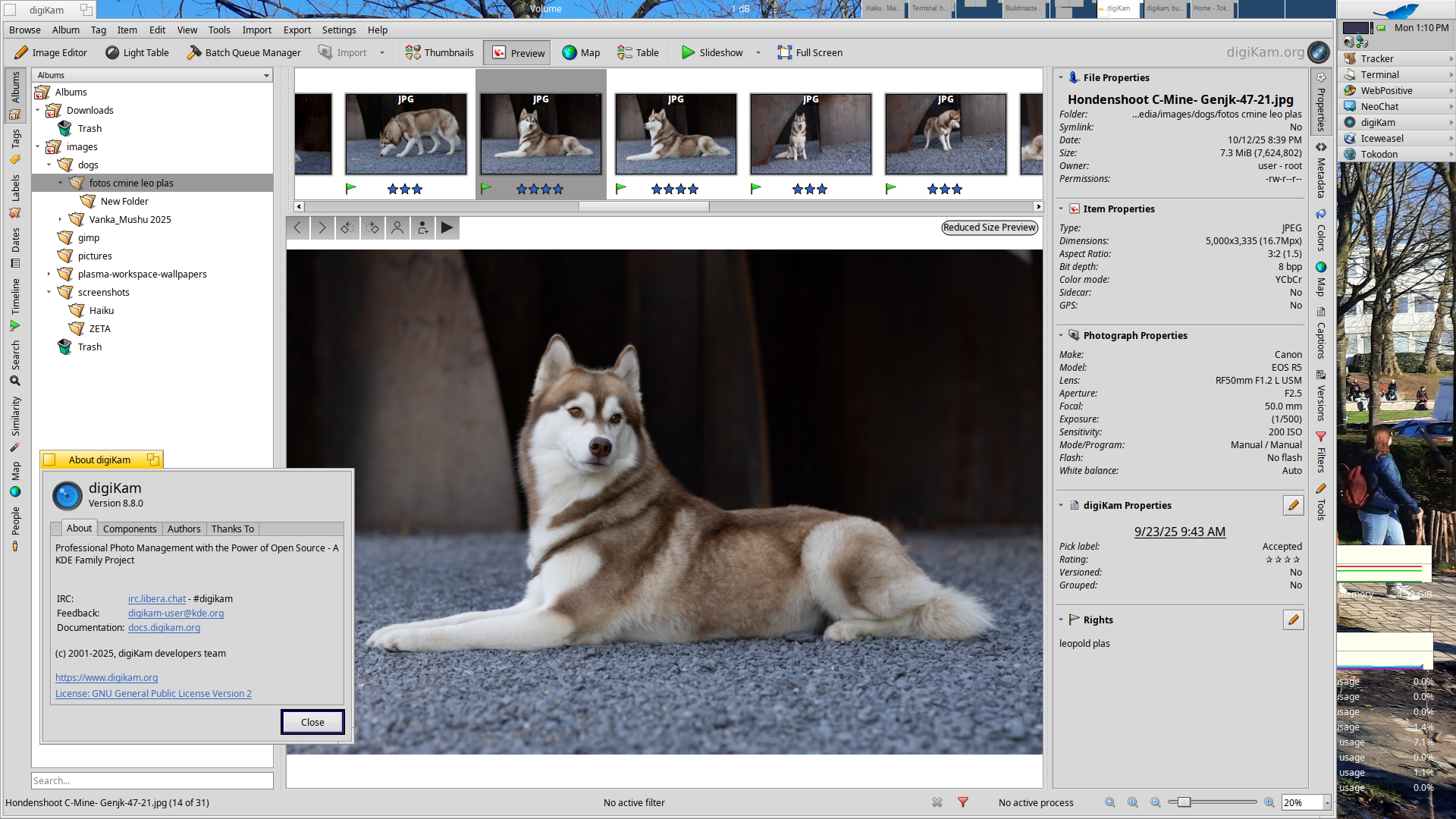Open docs.digikam.org documentation link
The width and height of the screenshot is (1456, 819).
164,627
